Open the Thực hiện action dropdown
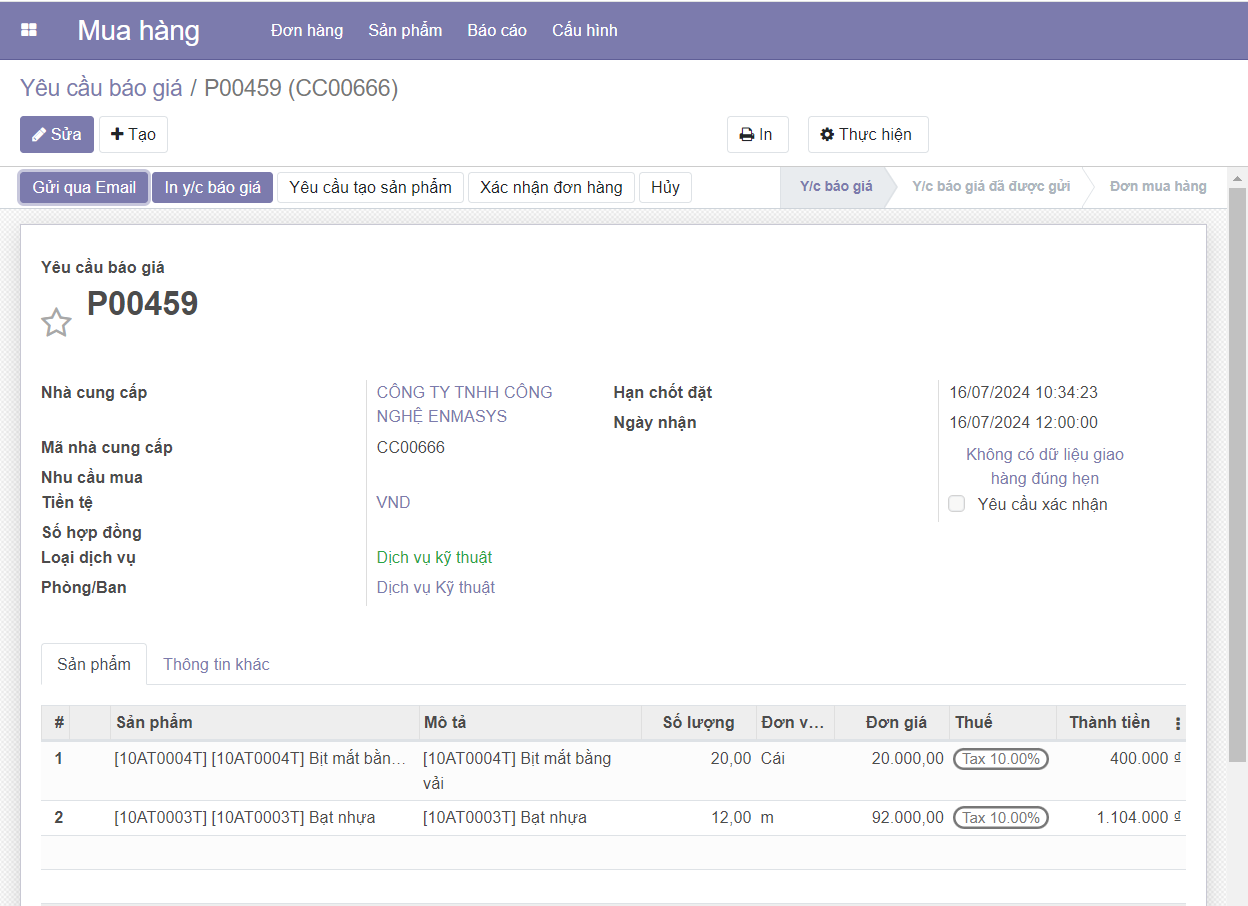Viewport: 1248px width, 906px height. (867, 135)
